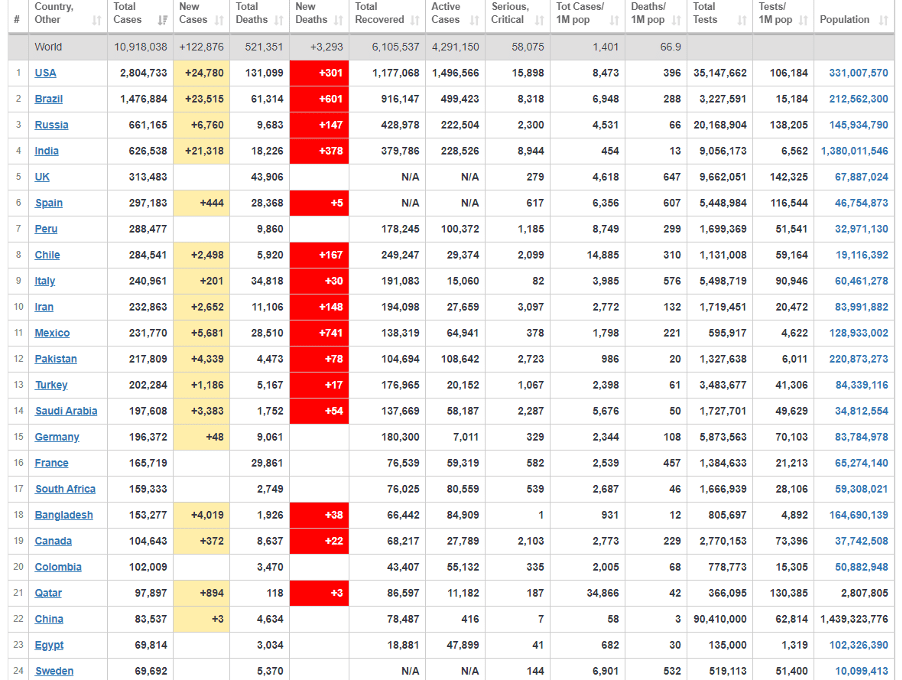The width and height of the screenshot is (902, 680).
Task: Sort by Tot Cases/1M pop icon
Action: coord(614,21)
